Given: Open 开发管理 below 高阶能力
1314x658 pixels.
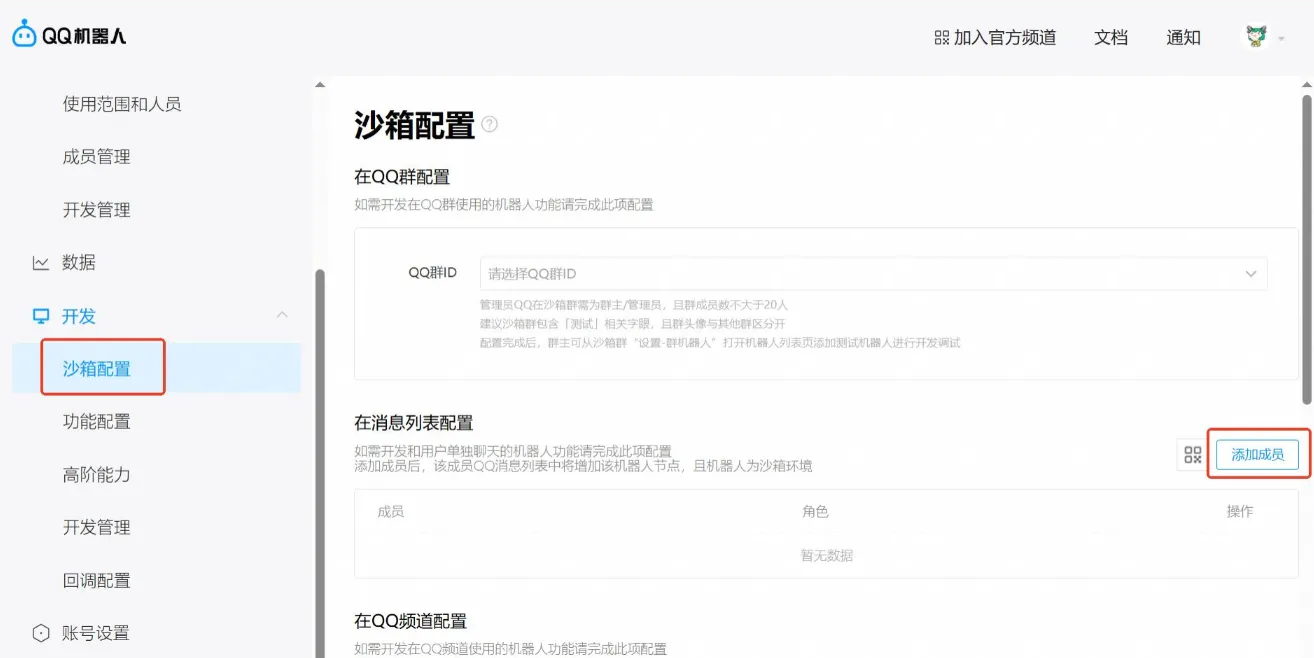Looking at the screenshot, I should click(x=97, y=528).
